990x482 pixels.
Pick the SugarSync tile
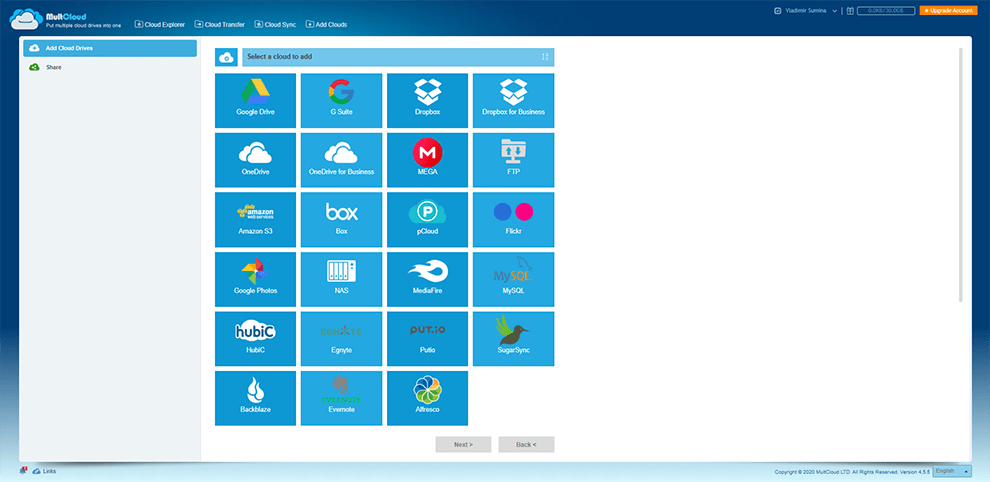click(x=513, y=339)
